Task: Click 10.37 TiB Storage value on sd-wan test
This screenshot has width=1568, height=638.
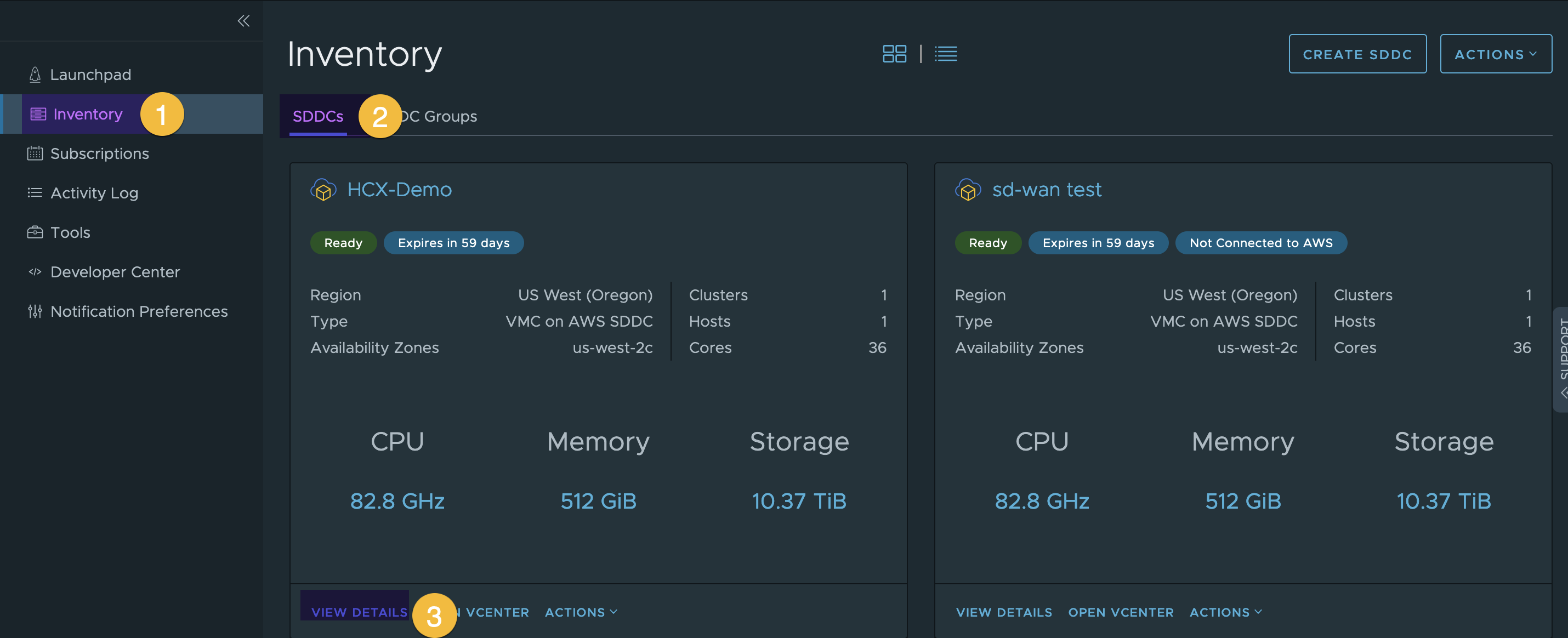Action: pyautogui.click(x=1444, y=501)
